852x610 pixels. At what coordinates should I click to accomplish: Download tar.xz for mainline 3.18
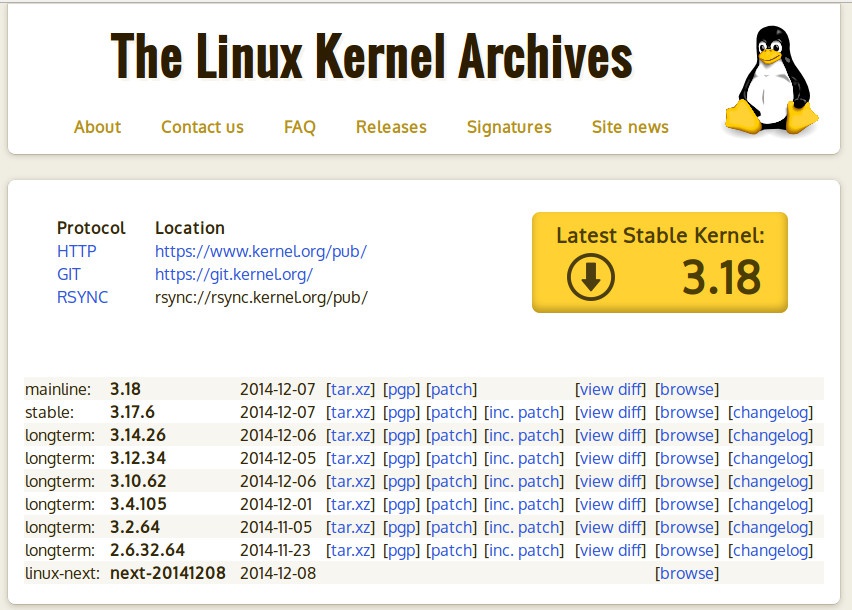[350, 389]
